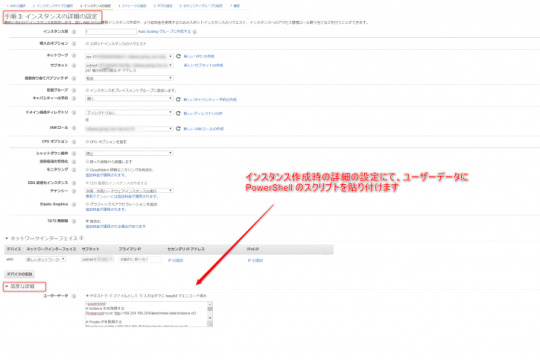Refresh the ドメイン結合ディレクトリ list
This screenshot has height=360, width=540.
point(178,113)
